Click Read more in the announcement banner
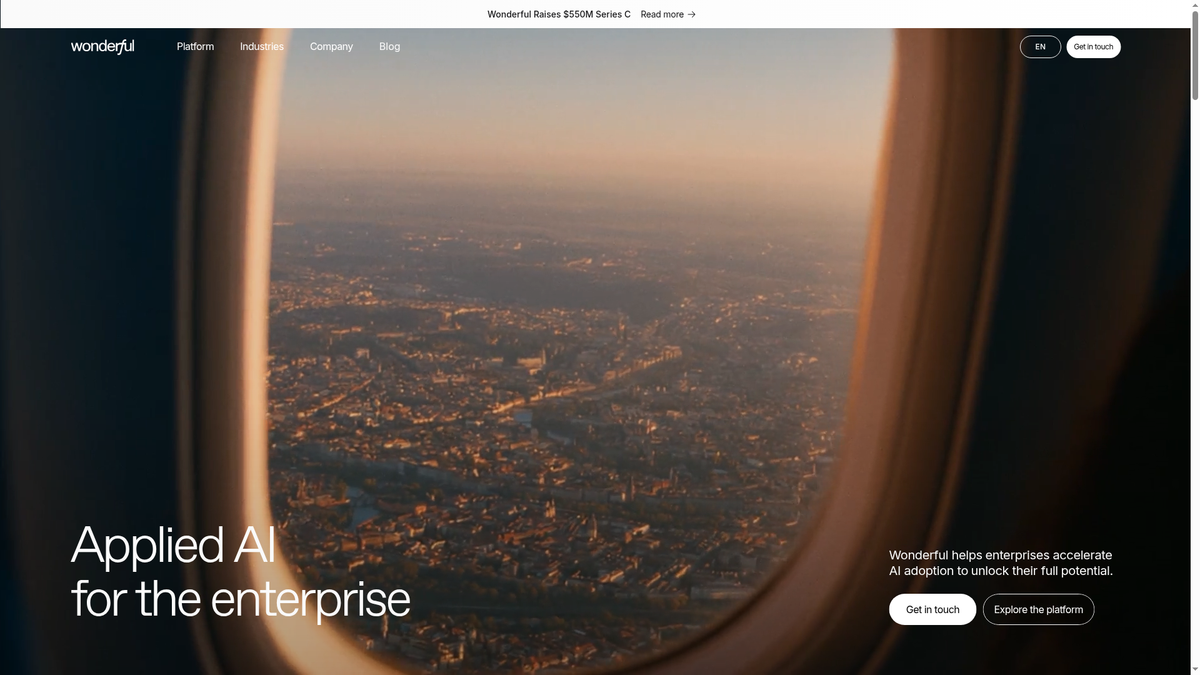 pyautogui.click(x=662, y=14)
